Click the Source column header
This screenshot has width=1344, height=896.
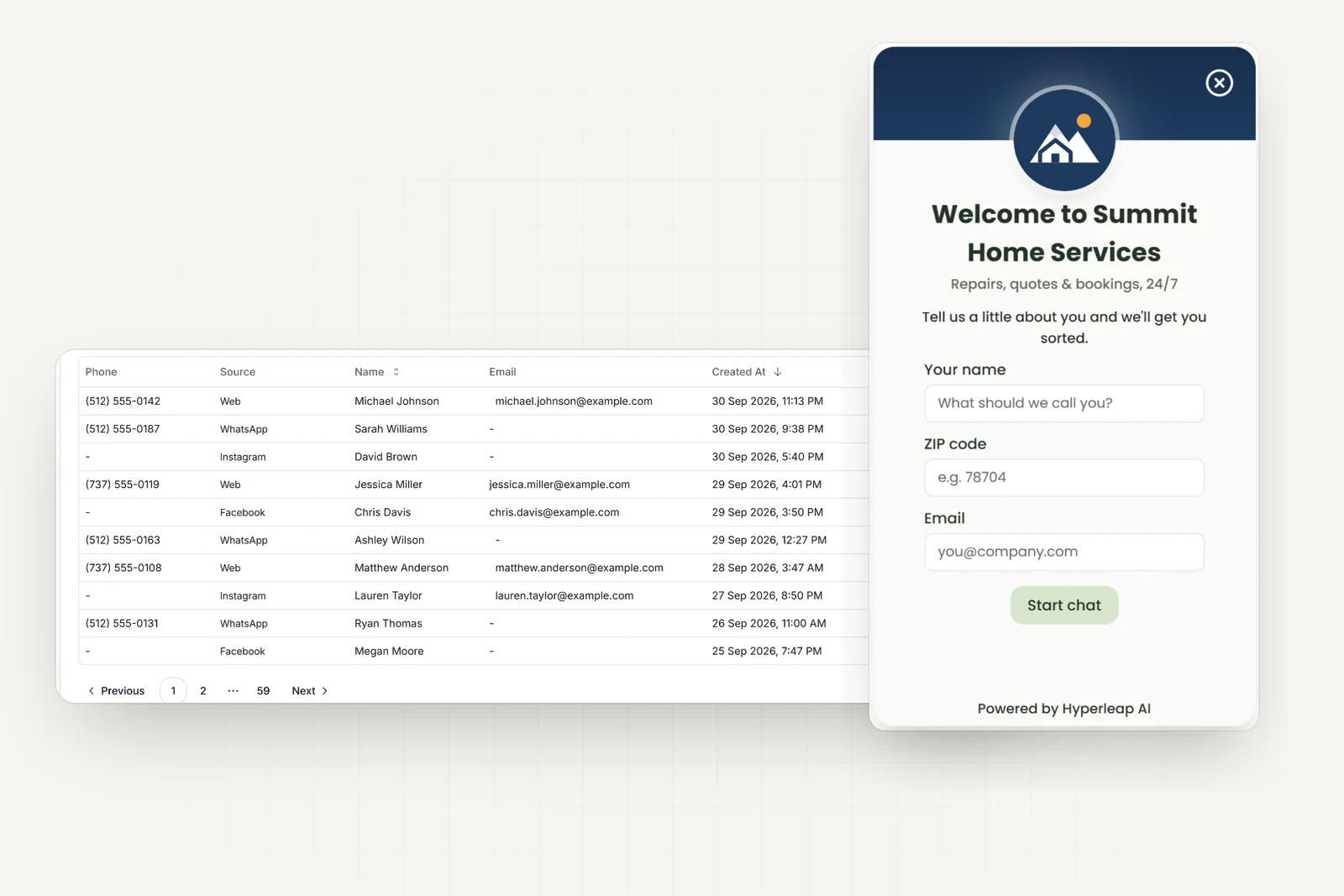[238, 372]
